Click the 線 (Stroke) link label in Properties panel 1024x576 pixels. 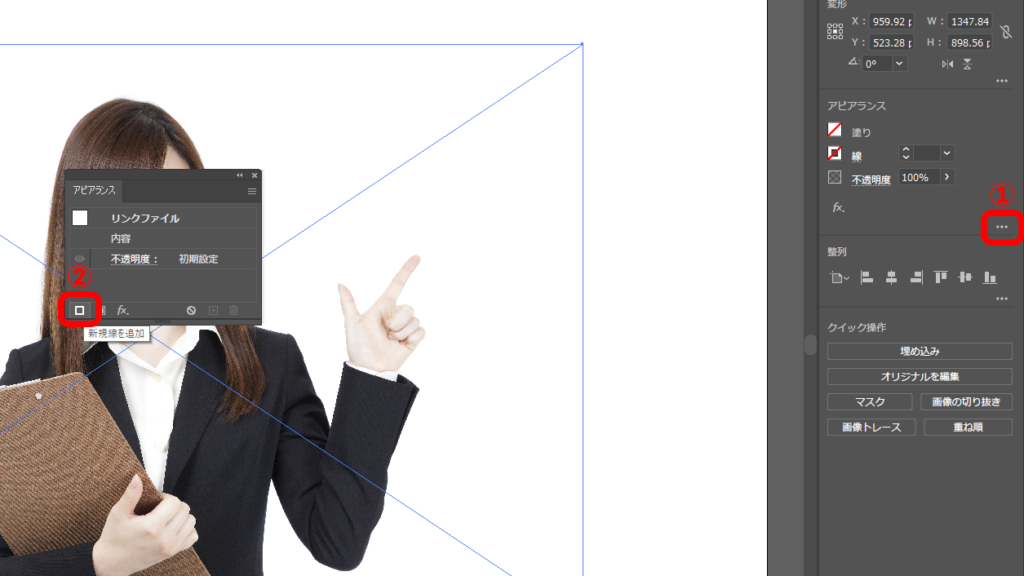tap(857, 156)
